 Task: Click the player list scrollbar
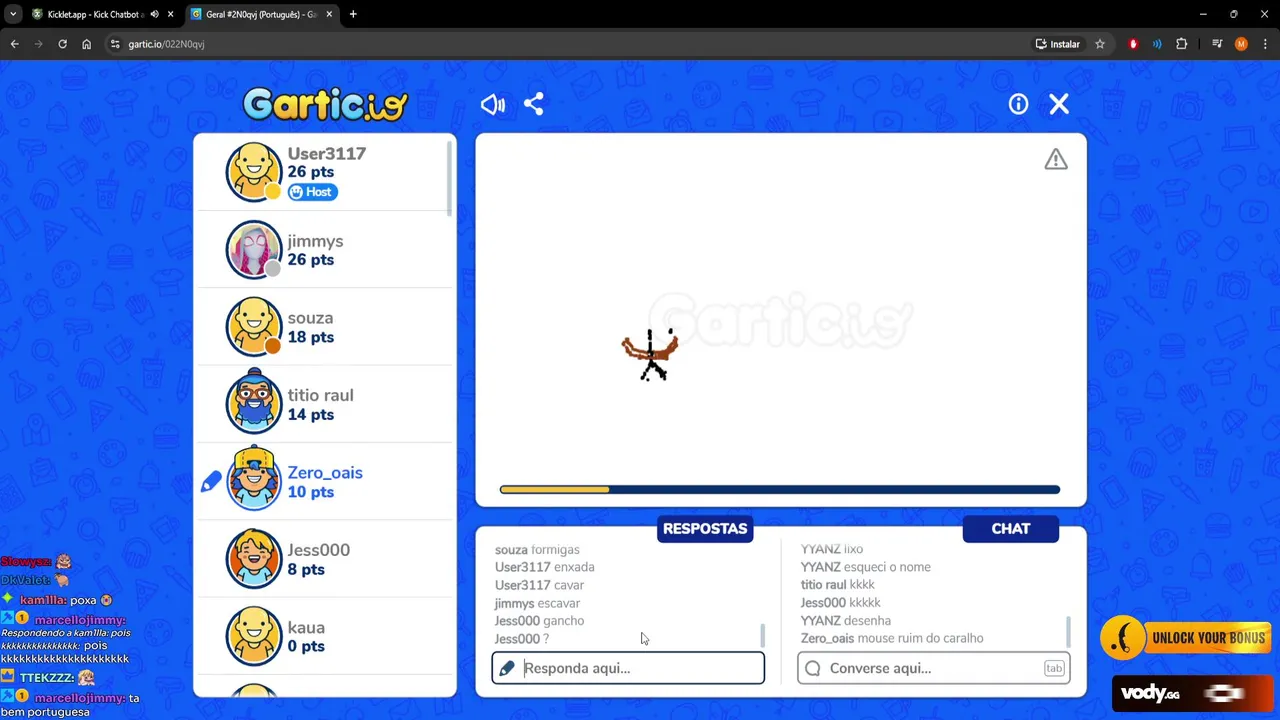pos(450,178)
